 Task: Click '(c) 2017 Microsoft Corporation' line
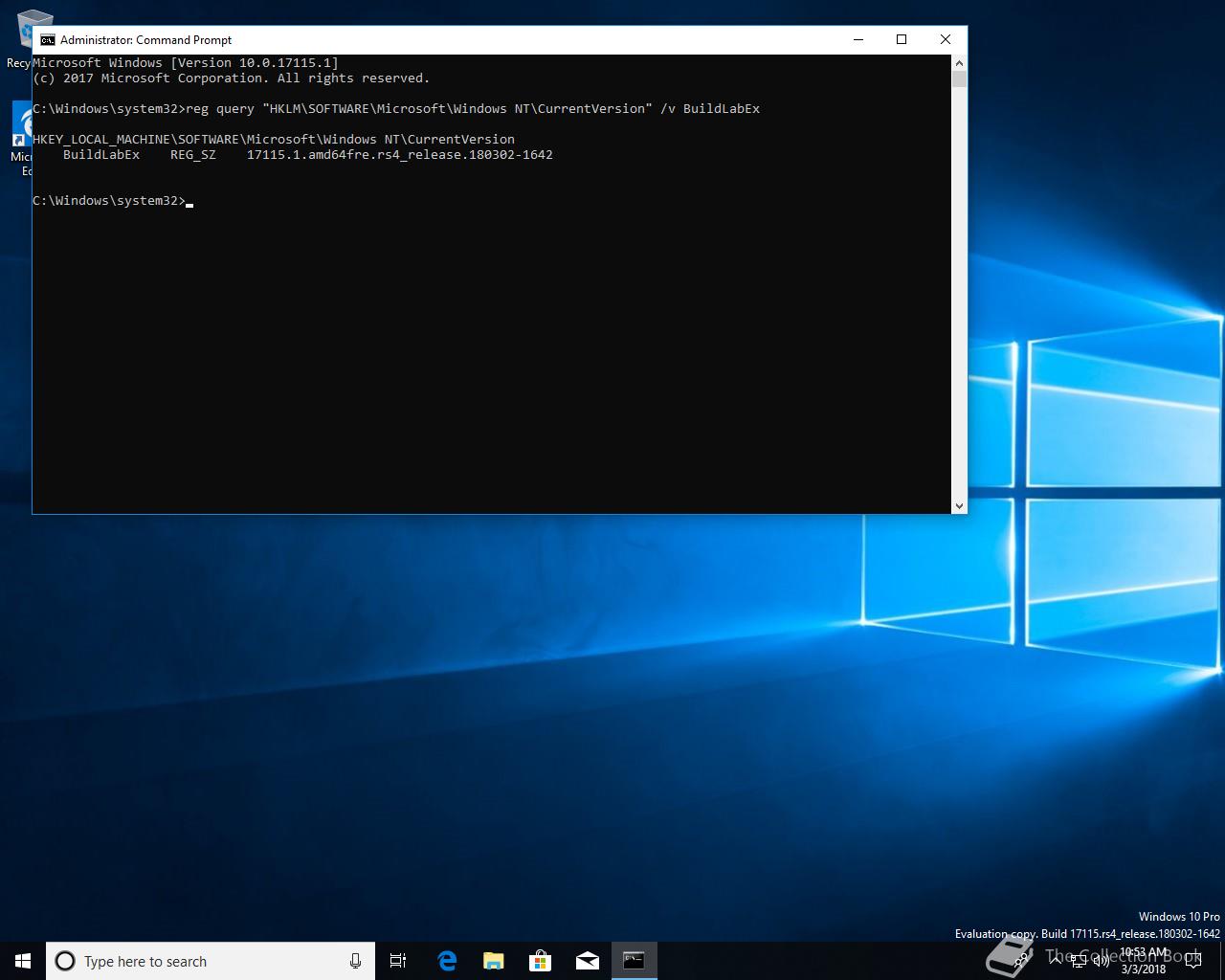coord(232,78)
